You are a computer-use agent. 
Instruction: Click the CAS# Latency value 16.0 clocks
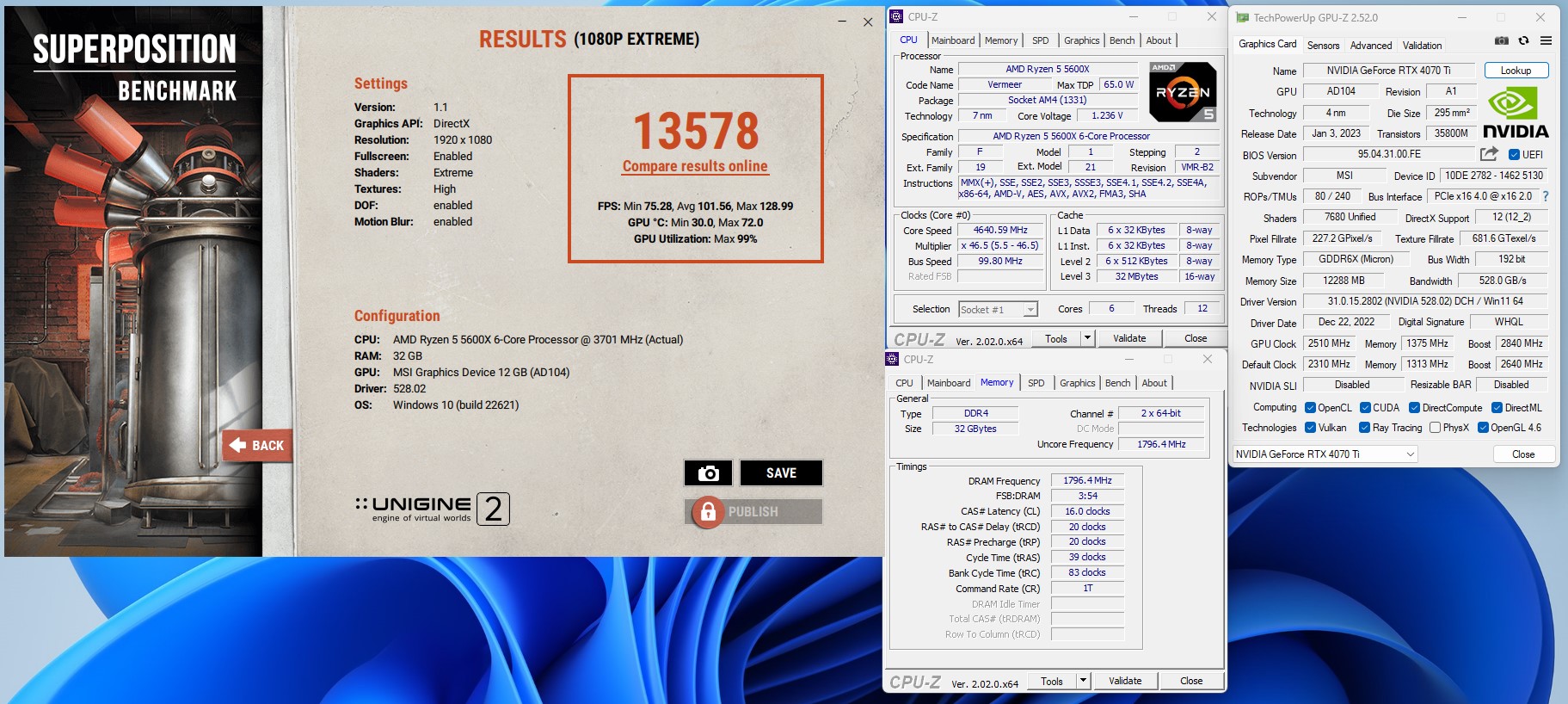(1087, 511)
